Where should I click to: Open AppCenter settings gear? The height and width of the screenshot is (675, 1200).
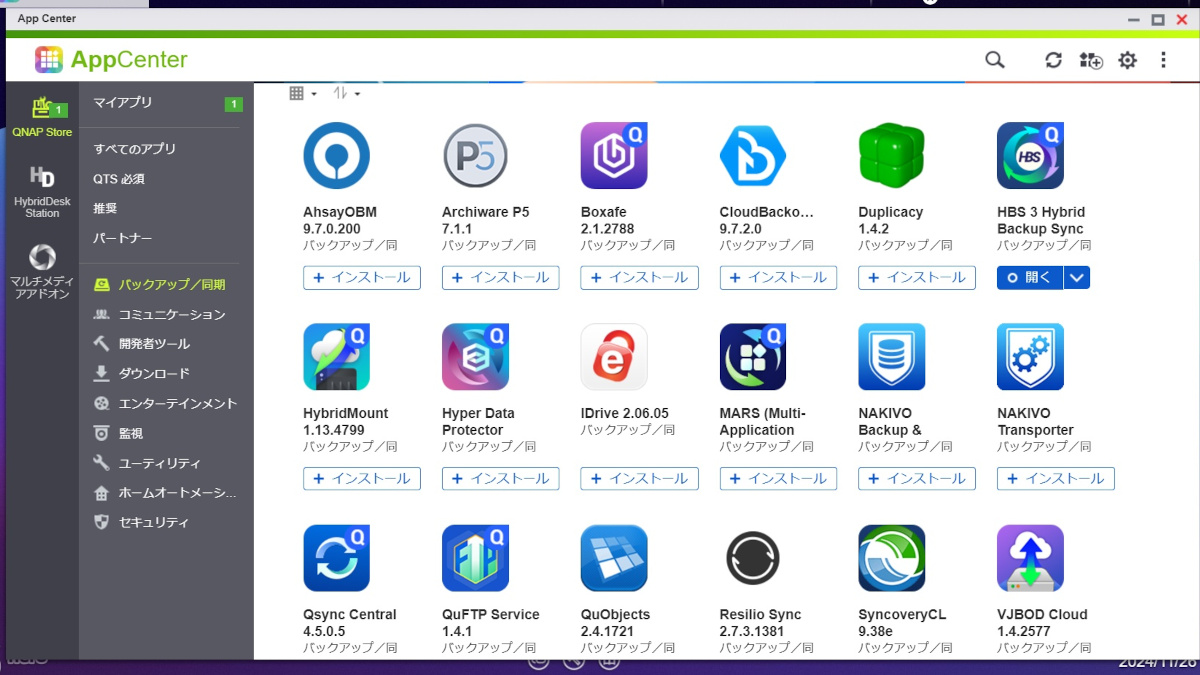pos(1128,60)
